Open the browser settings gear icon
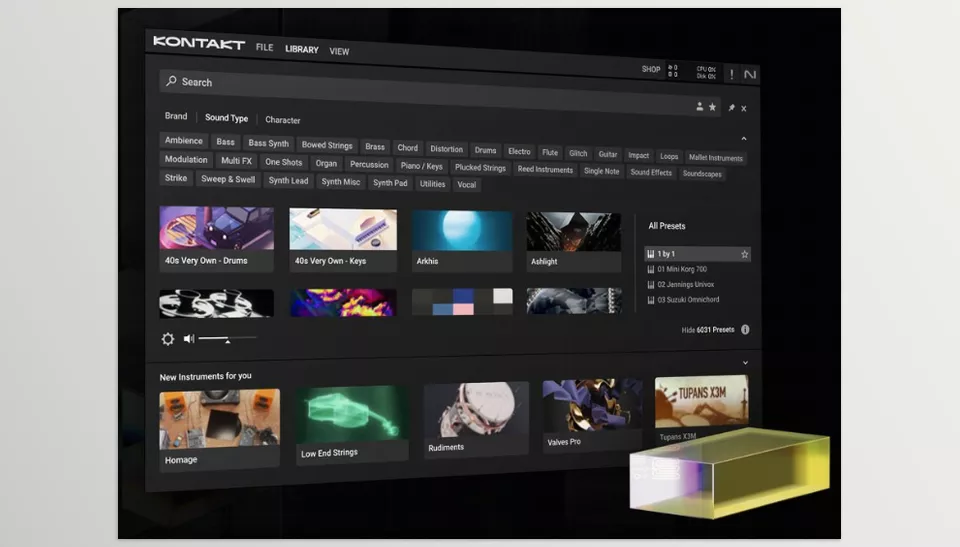 coord(168,339)
